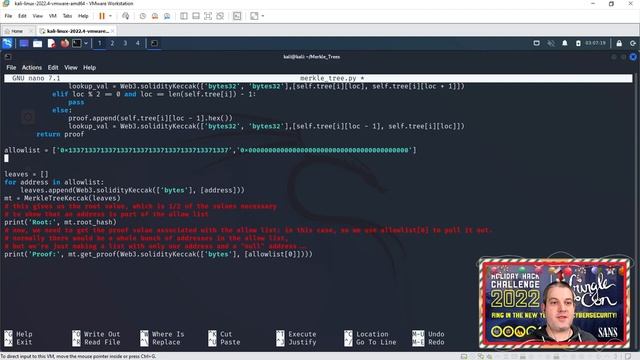The image size is (640, 360).
Task: Open terminal Actions menu
Action: 32,68
